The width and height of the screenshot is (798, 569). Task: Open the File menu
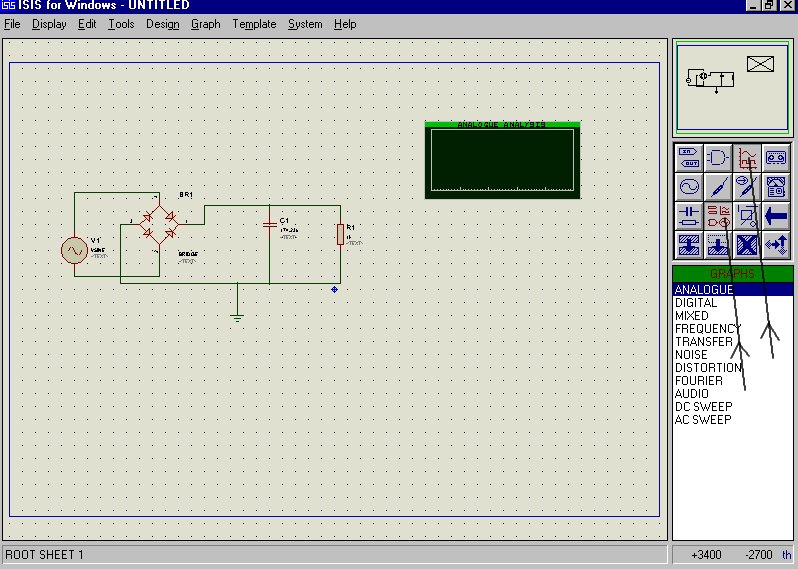[x=12, y=24]
